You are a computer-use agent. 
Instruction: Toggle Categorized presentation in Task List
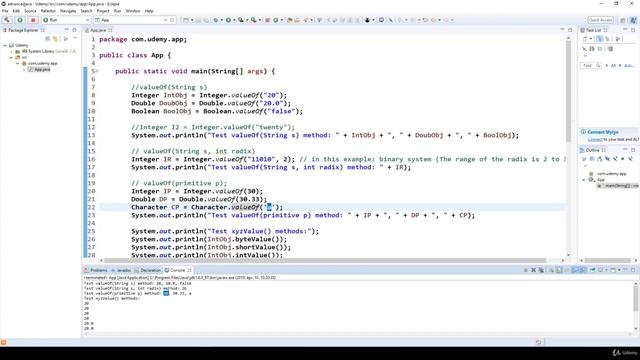[600, 39]
